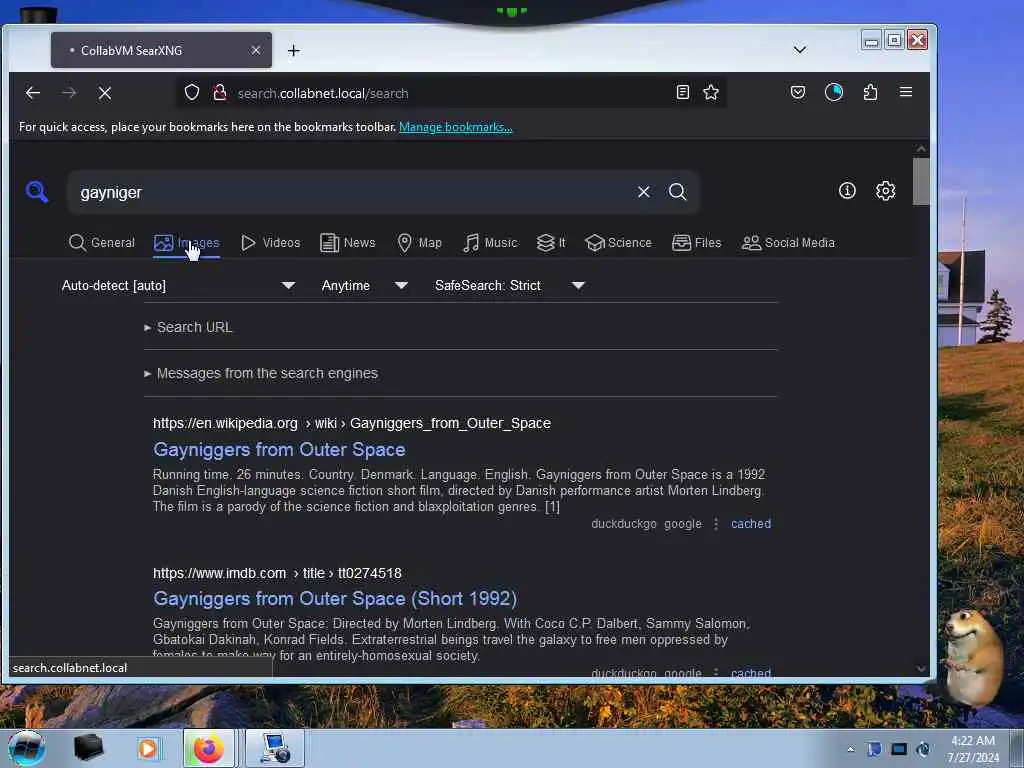
Task: Open the Save to Pocket icon
Action: pyautogui.click(x=797, y=92)
